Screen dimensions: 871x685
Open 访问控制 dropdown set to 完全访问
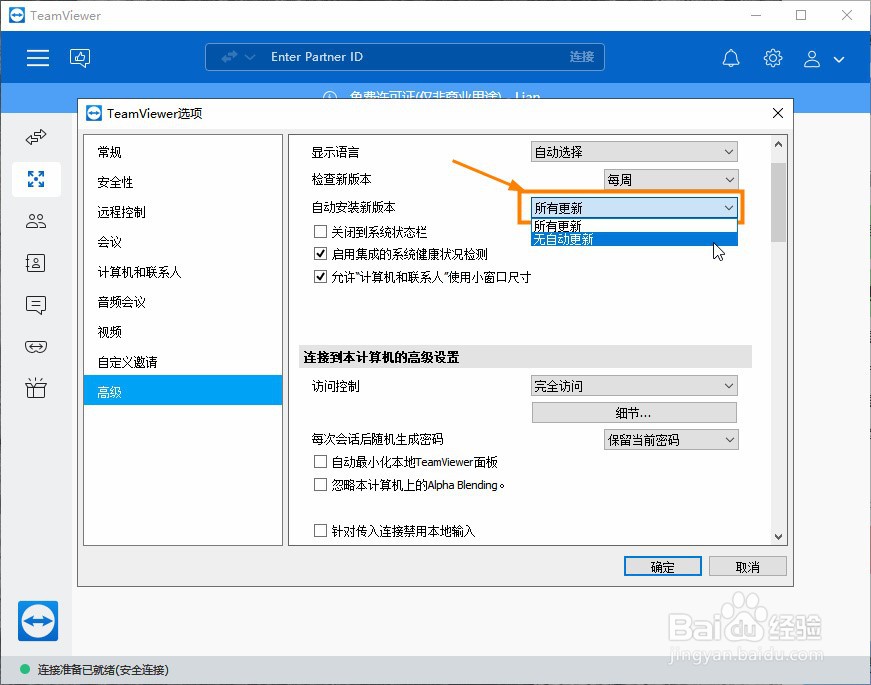(634, 386)
